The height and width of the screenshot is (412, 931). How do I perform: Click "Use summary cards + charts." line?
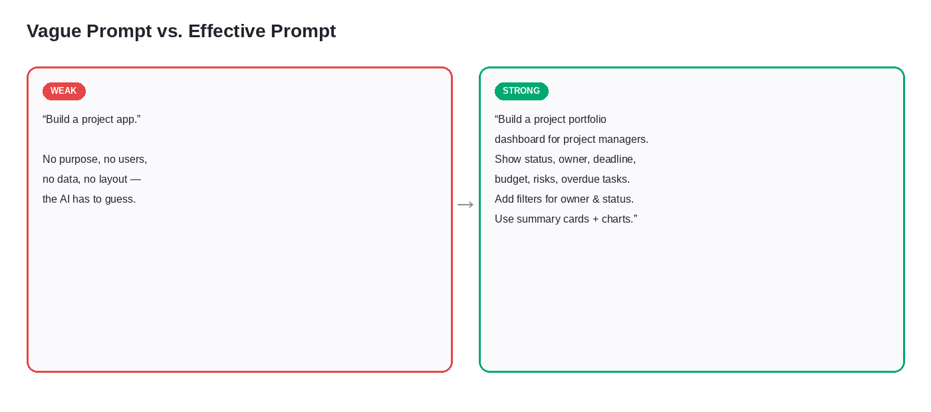[566, 220]
